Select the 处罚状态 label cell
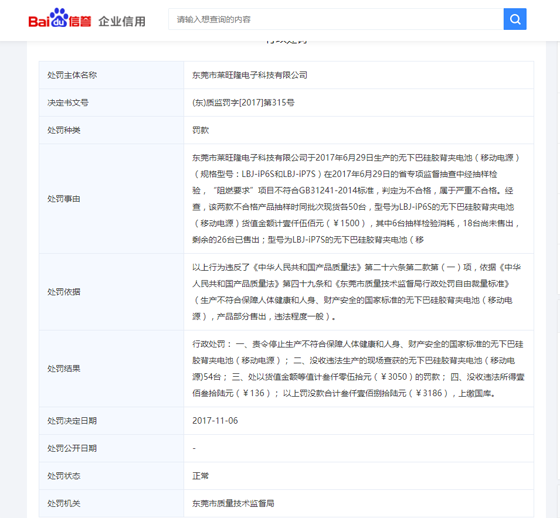This screenshot has width=560, height=518. pyautogui.click(x=111, y=475)
